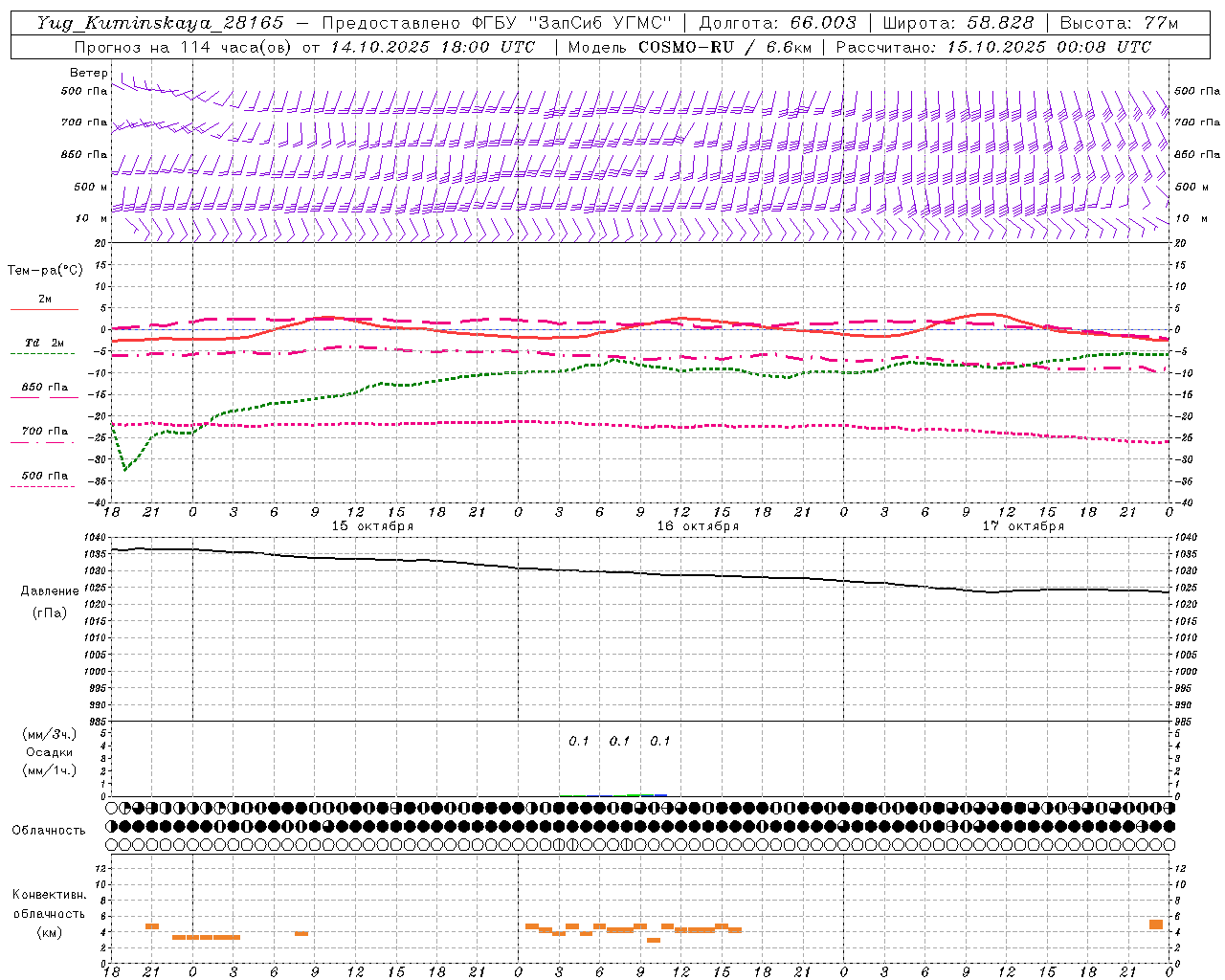Click the 985 value on left pressure axis
This screenshot has height=980, width=1225.
pyautogui.click(x=97, y=722)
